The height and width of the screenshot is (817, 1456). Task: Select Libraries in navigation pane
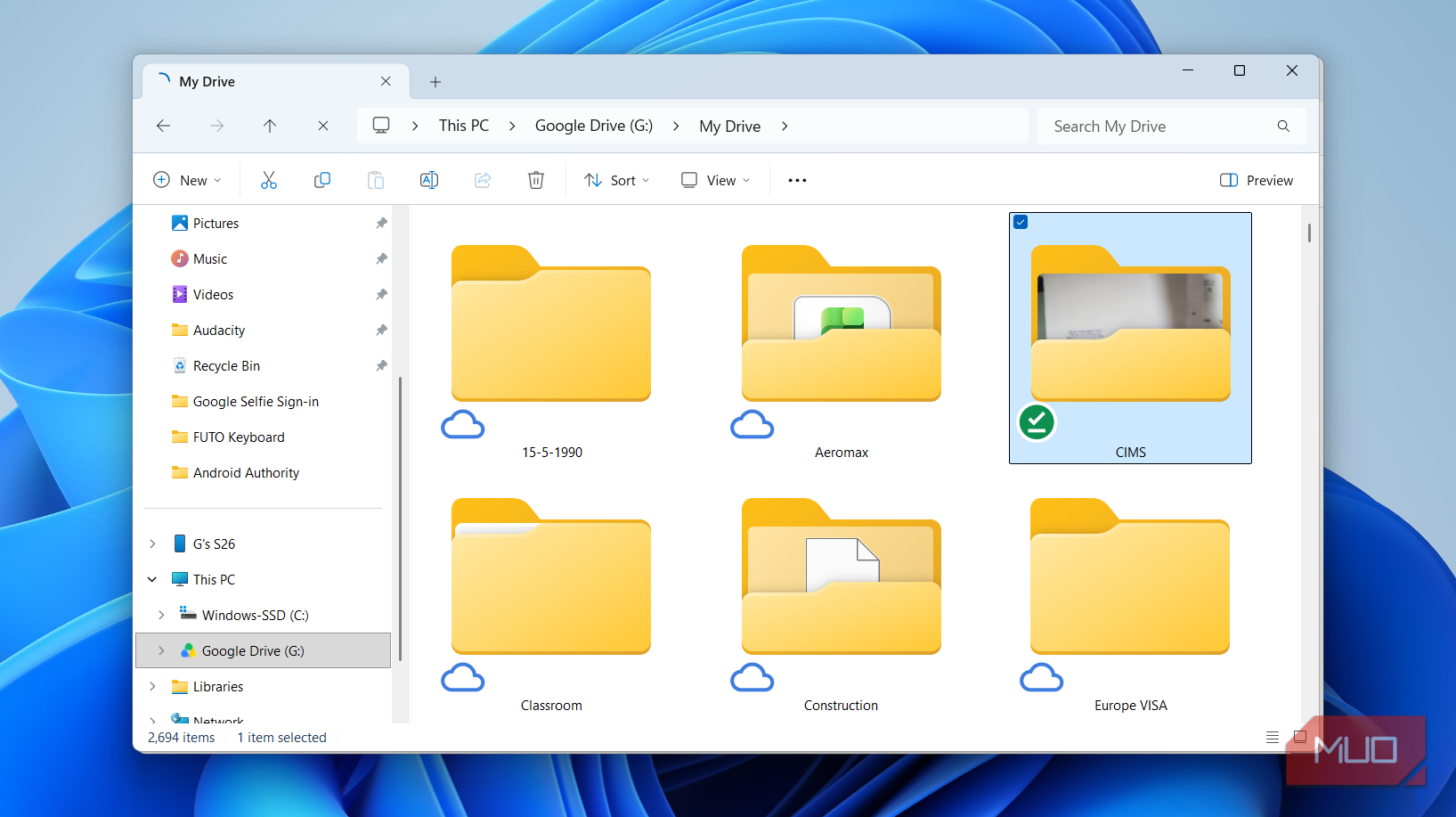(218, 686)
